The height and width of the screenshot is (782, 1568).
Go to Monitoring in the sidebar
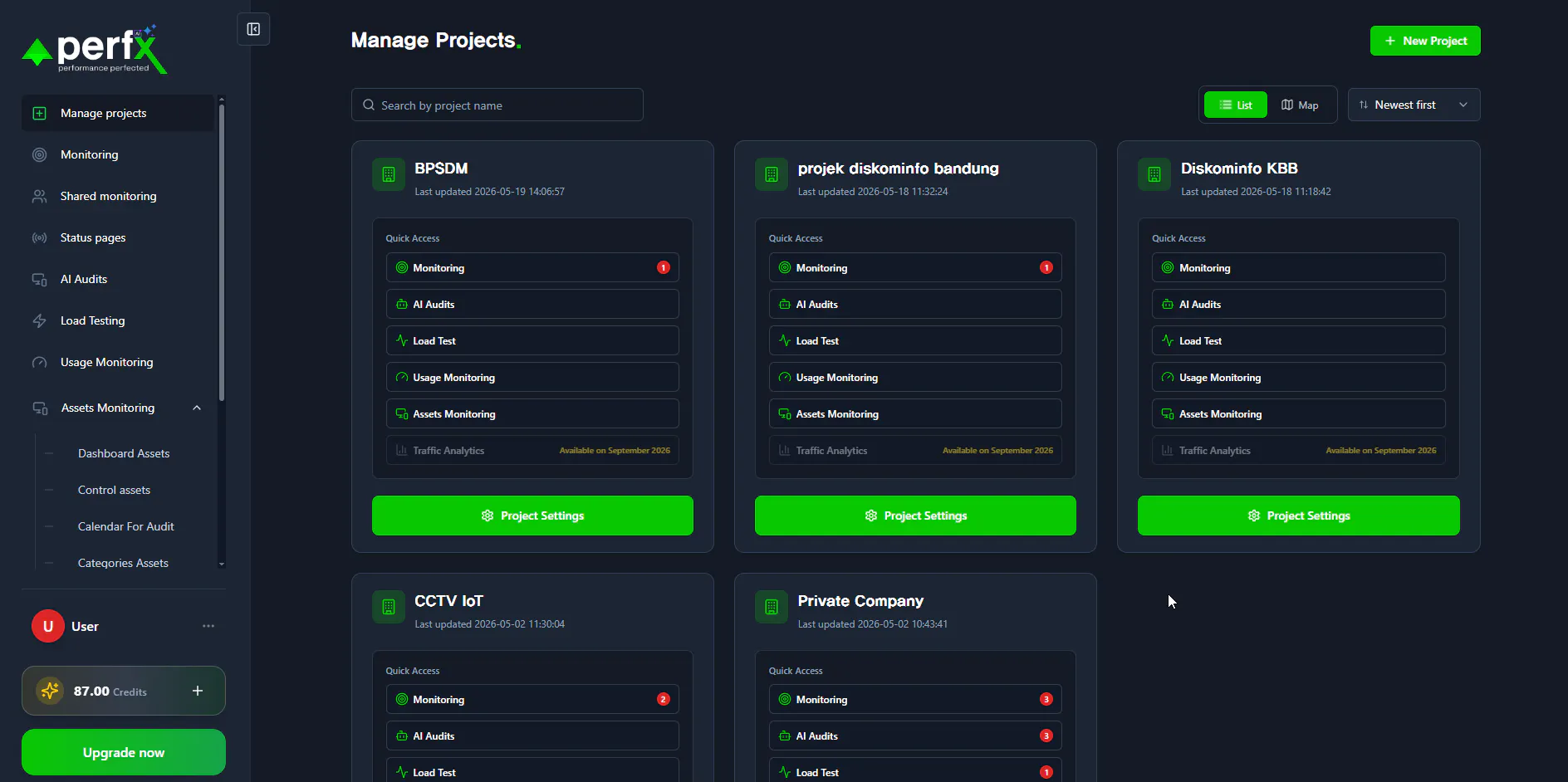point(118,154)
